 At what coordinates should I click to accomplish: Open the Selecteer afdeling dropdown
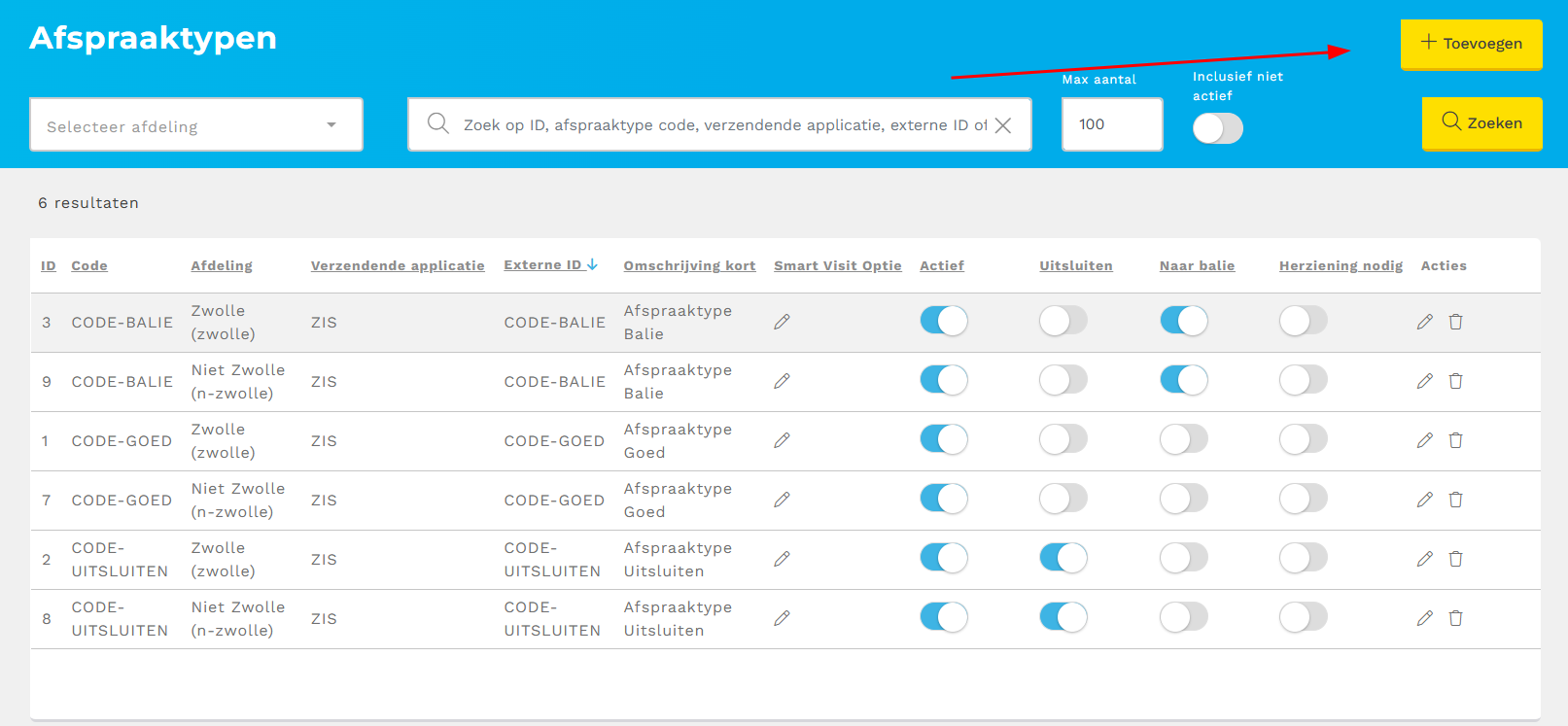(x=195, y=125)
